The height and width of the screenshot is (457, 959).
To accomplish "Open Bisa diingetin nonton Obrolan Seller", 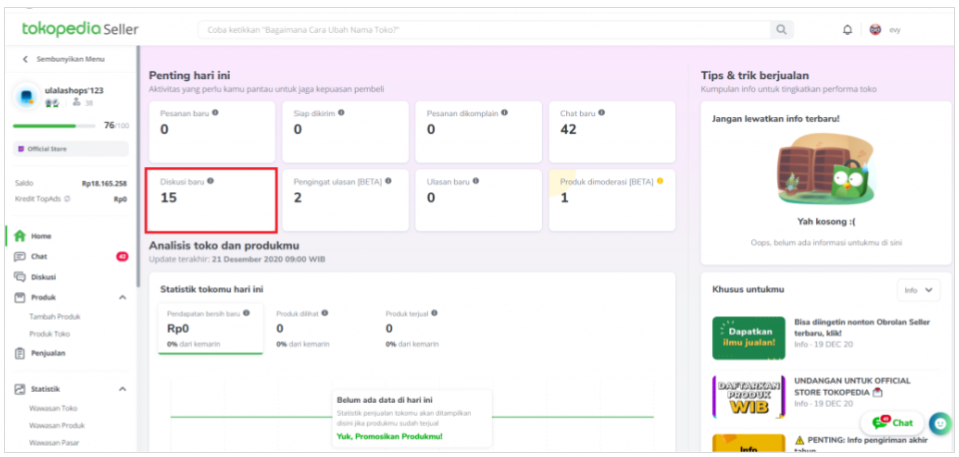I will (x=861, y=327).
